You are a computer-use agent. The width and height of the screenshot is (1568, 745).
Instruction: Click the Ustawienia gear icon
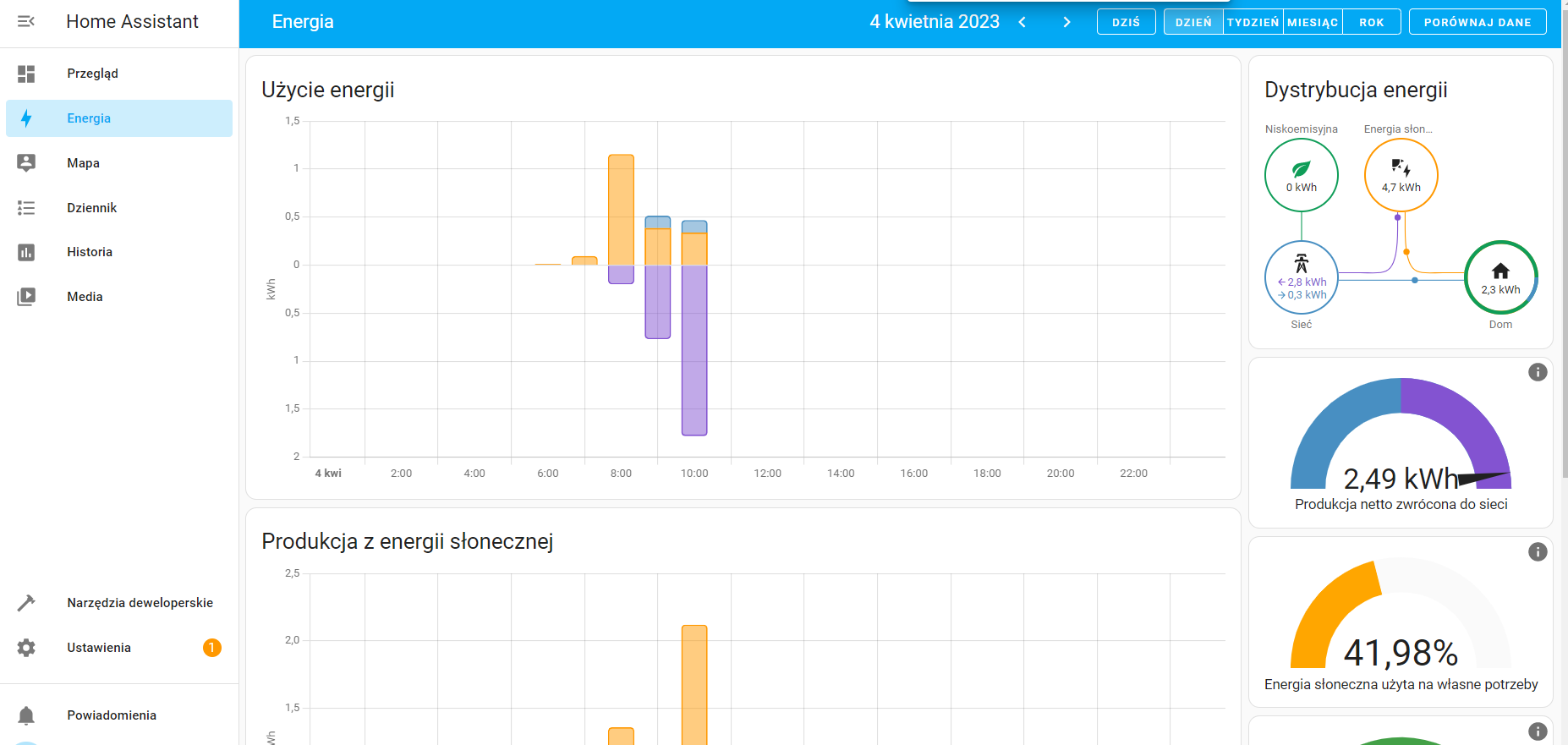(26, 648)
